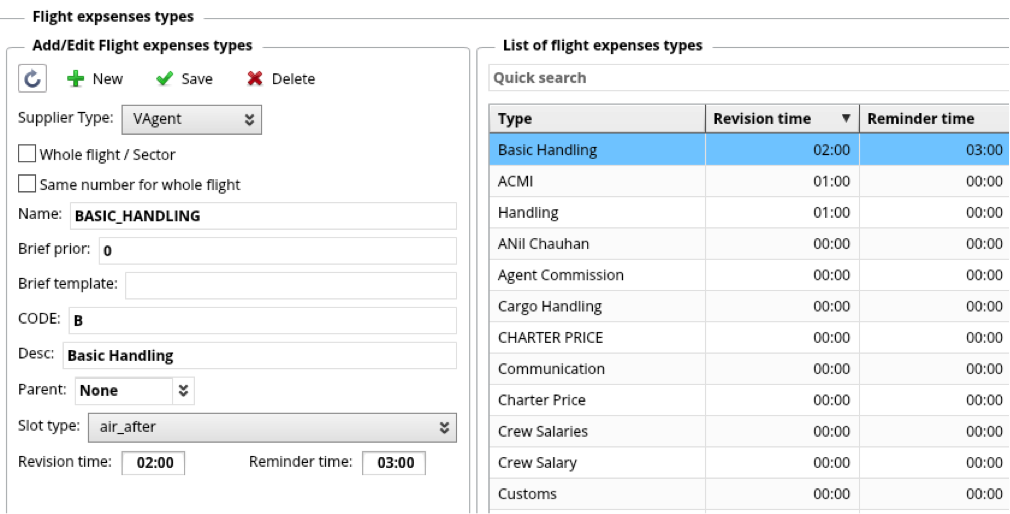Select the ACMI row
Image resolution: width=1010 pixels, height=514 pixels.
(x=596, y=181)
